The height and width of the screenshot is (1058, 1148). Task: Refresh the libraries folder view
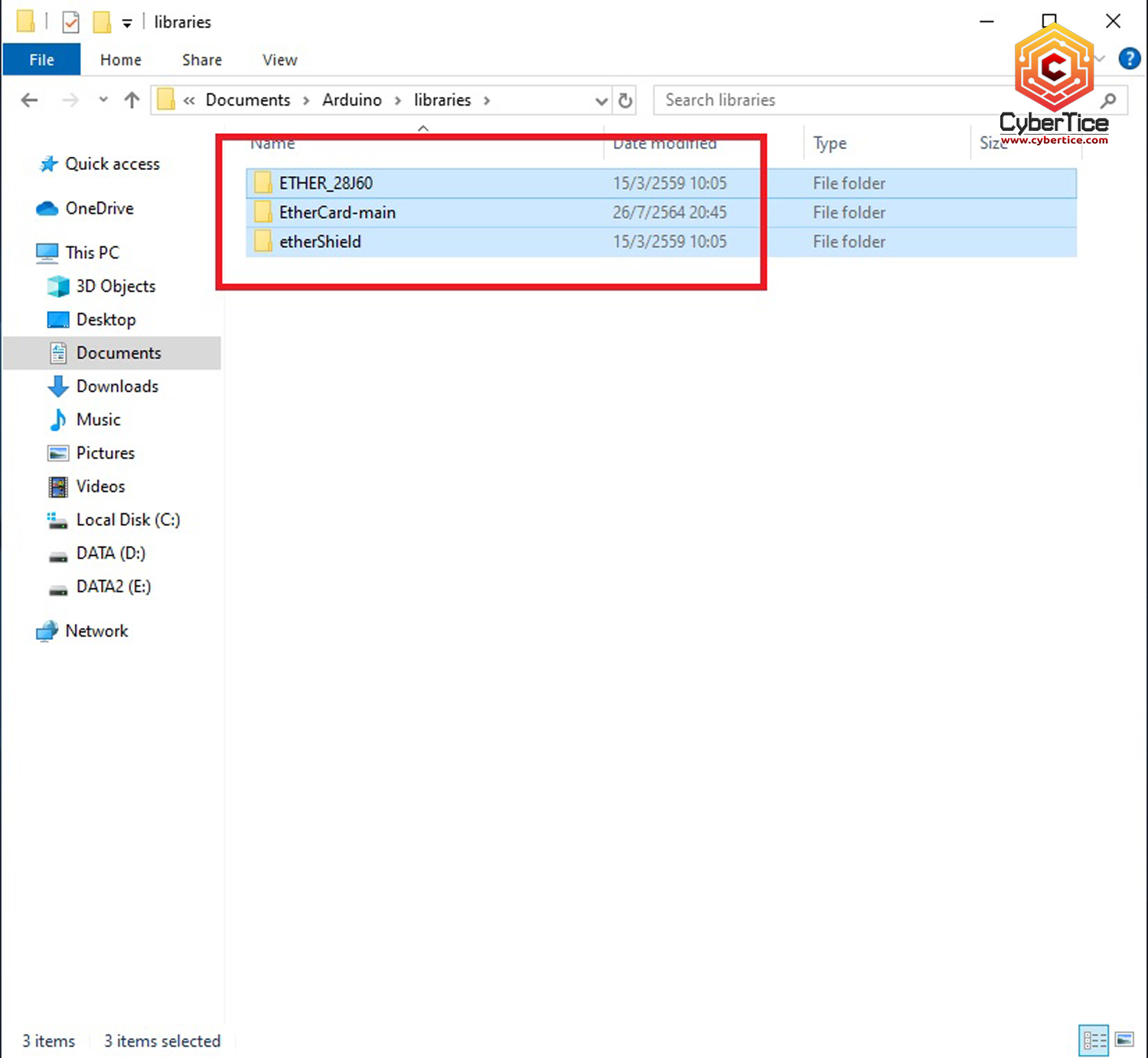tap(625, 100)
